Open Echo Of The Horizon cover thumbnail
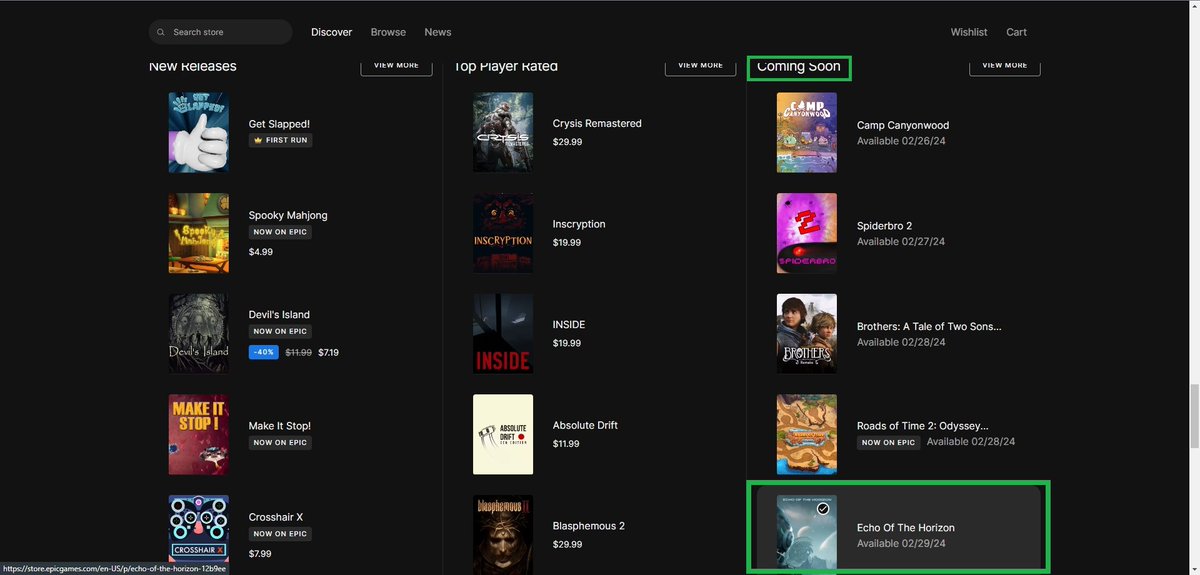 807,533
